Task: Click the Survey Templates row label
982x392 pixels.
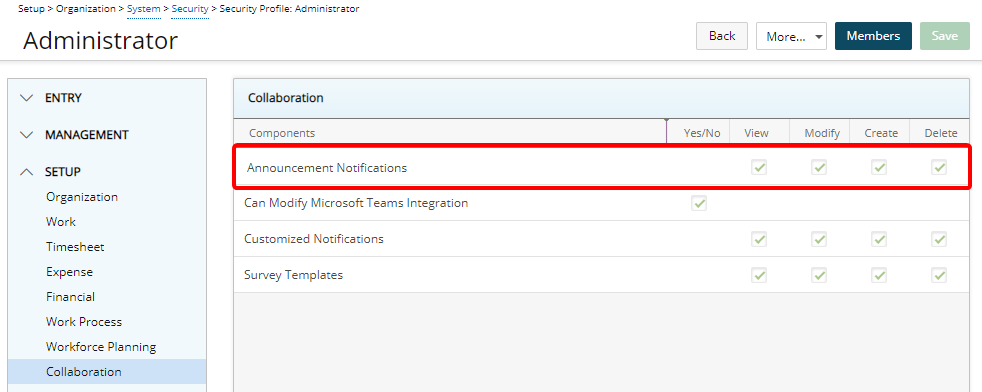Action: [x=294, y=275]
